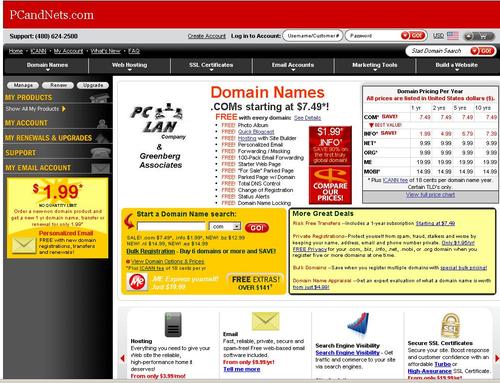Click View Domain Options & Prices link
500x383 pixels.
(167, 261)
